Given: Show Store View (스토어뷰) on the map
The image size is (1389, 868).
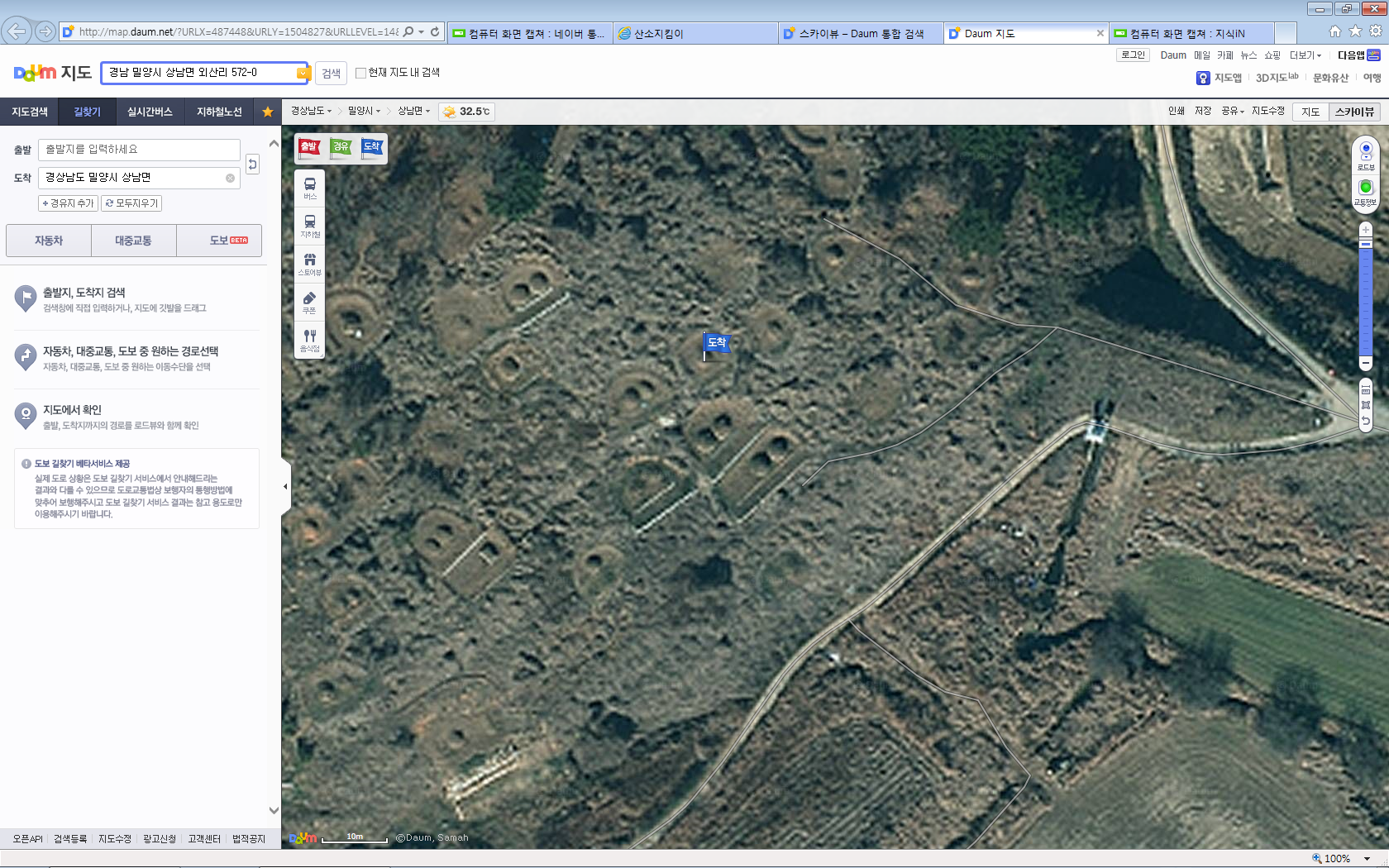Looking at the screenshot, I should (310, 264).
